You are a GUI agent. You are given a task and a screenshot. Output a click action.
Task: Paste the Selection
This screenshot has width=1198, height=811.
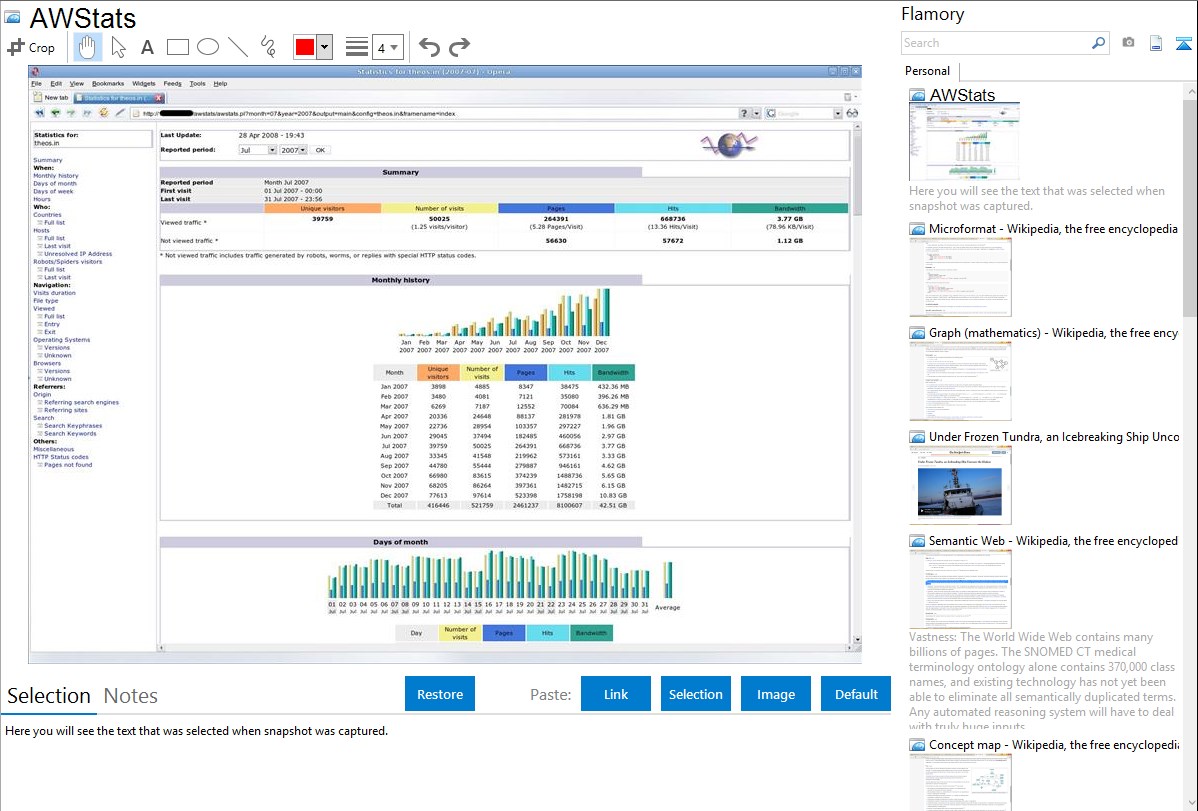tap(696, 694)
